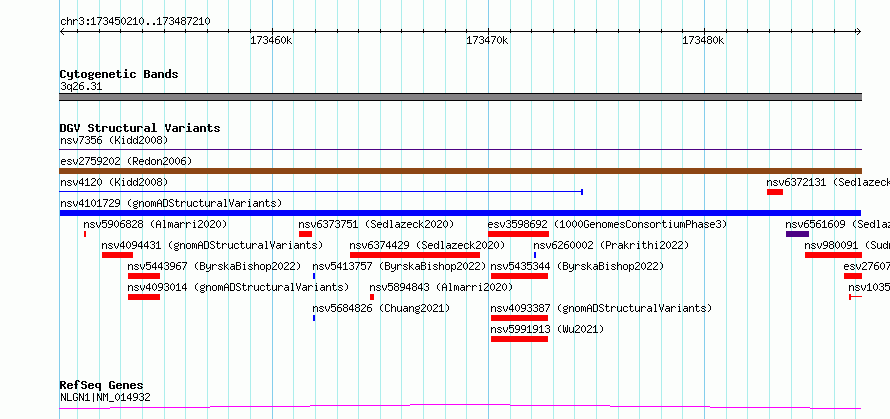Click the thick blue nsv4101729 variant bar

[460, 213]
